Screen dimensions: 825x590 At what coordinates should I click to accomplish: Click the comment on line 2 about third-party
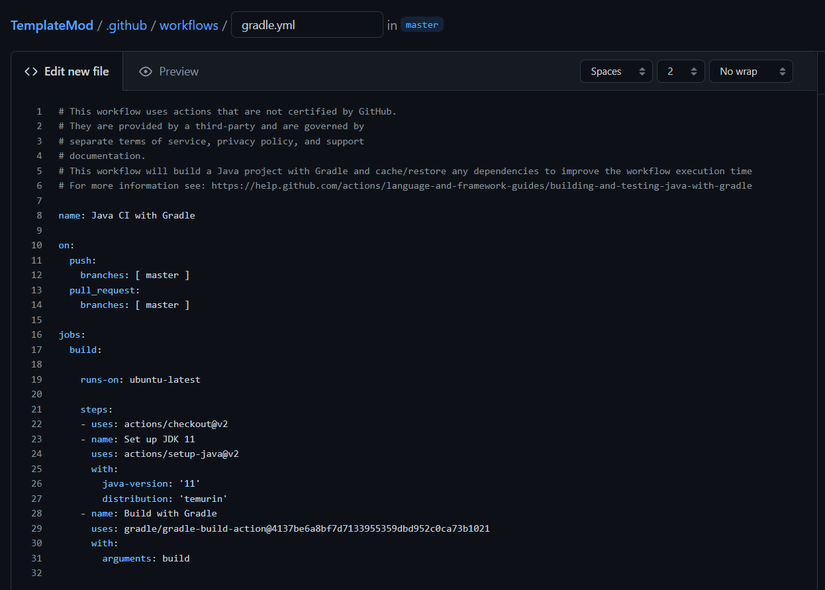pyautogui.click(x=211, y=126)
